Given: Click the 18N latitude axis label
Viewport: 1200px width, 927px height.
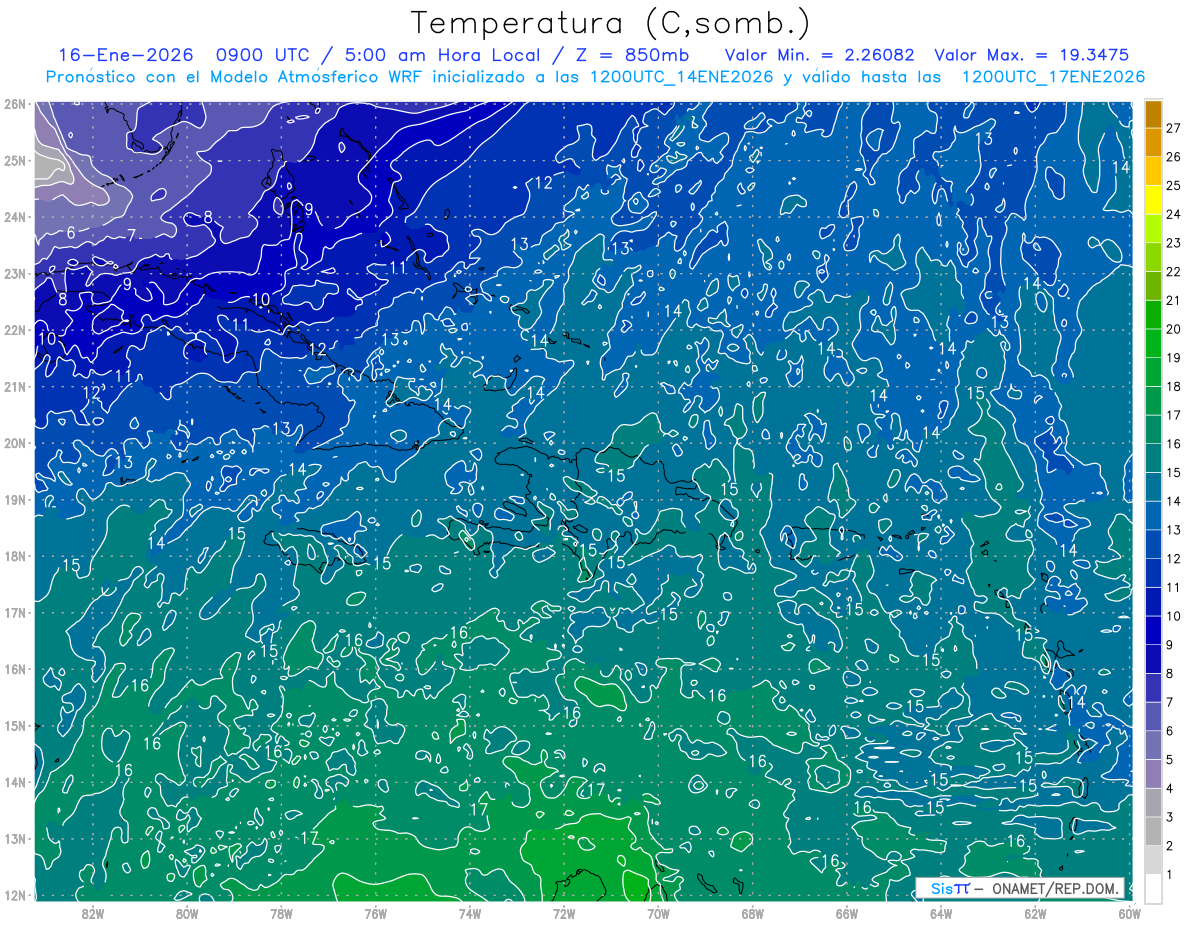Looking at the screenshot, I should click(x=14, y=555).
